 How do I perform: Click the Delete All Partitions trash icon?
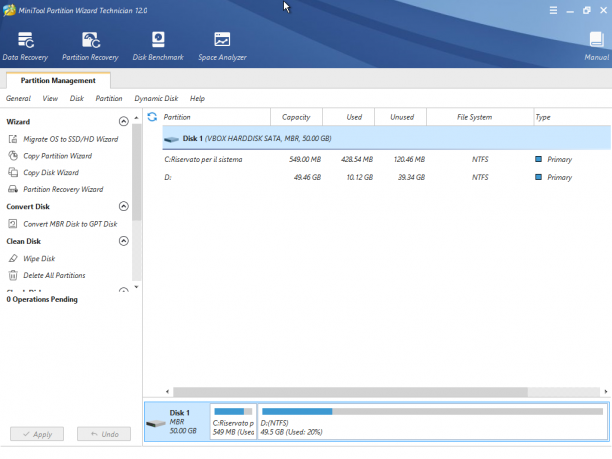tap(13, 275)
